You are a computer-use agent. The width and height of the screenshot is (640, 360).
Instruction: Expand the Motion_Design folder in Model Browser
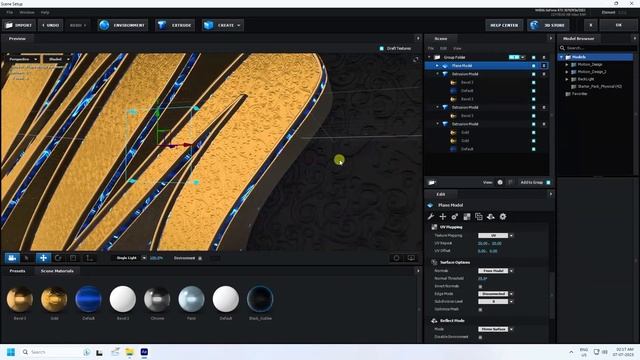[567, 64]
